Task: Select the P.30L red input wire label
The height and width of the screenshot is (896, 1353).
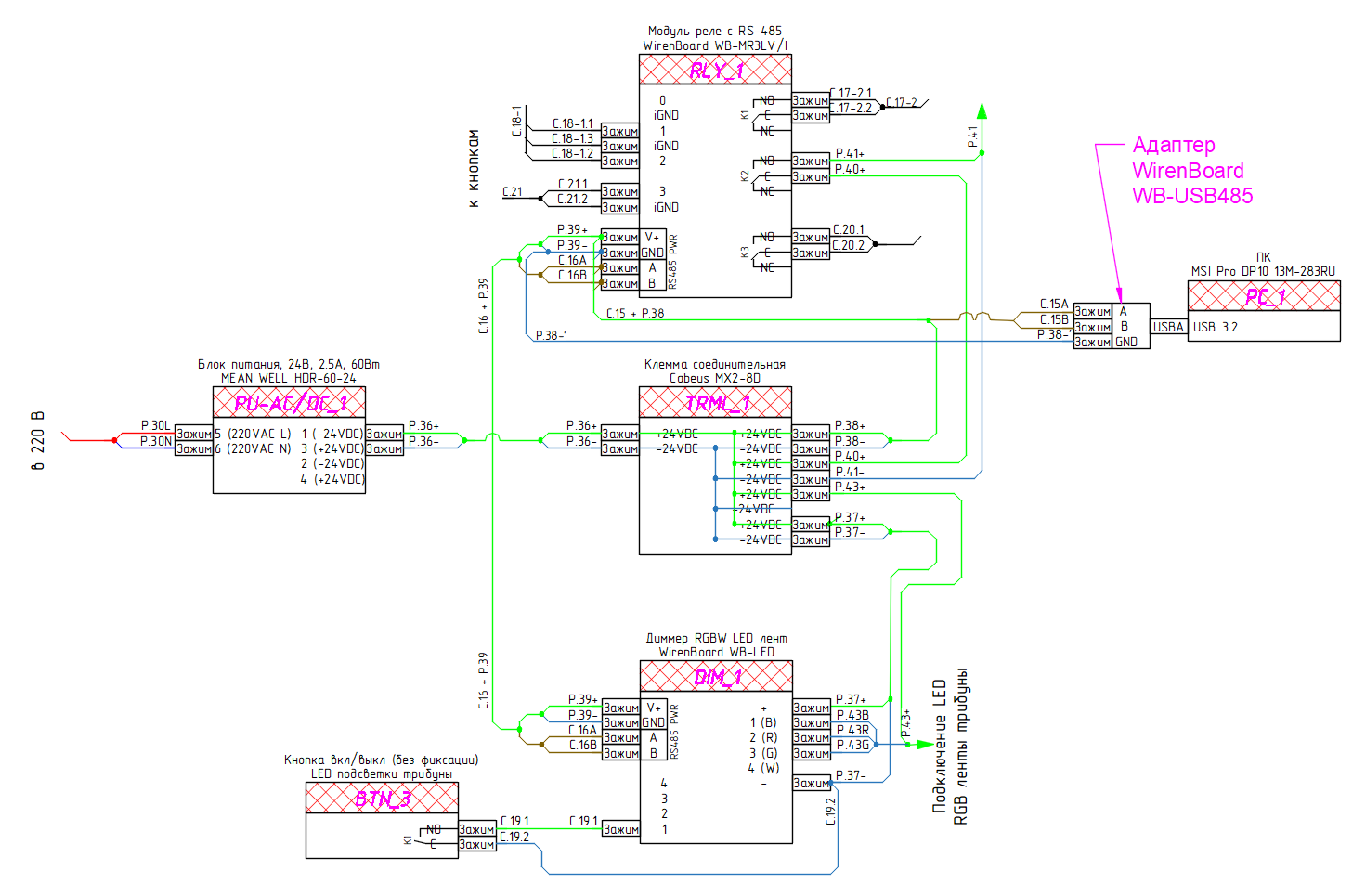Action: pos(155,425)
